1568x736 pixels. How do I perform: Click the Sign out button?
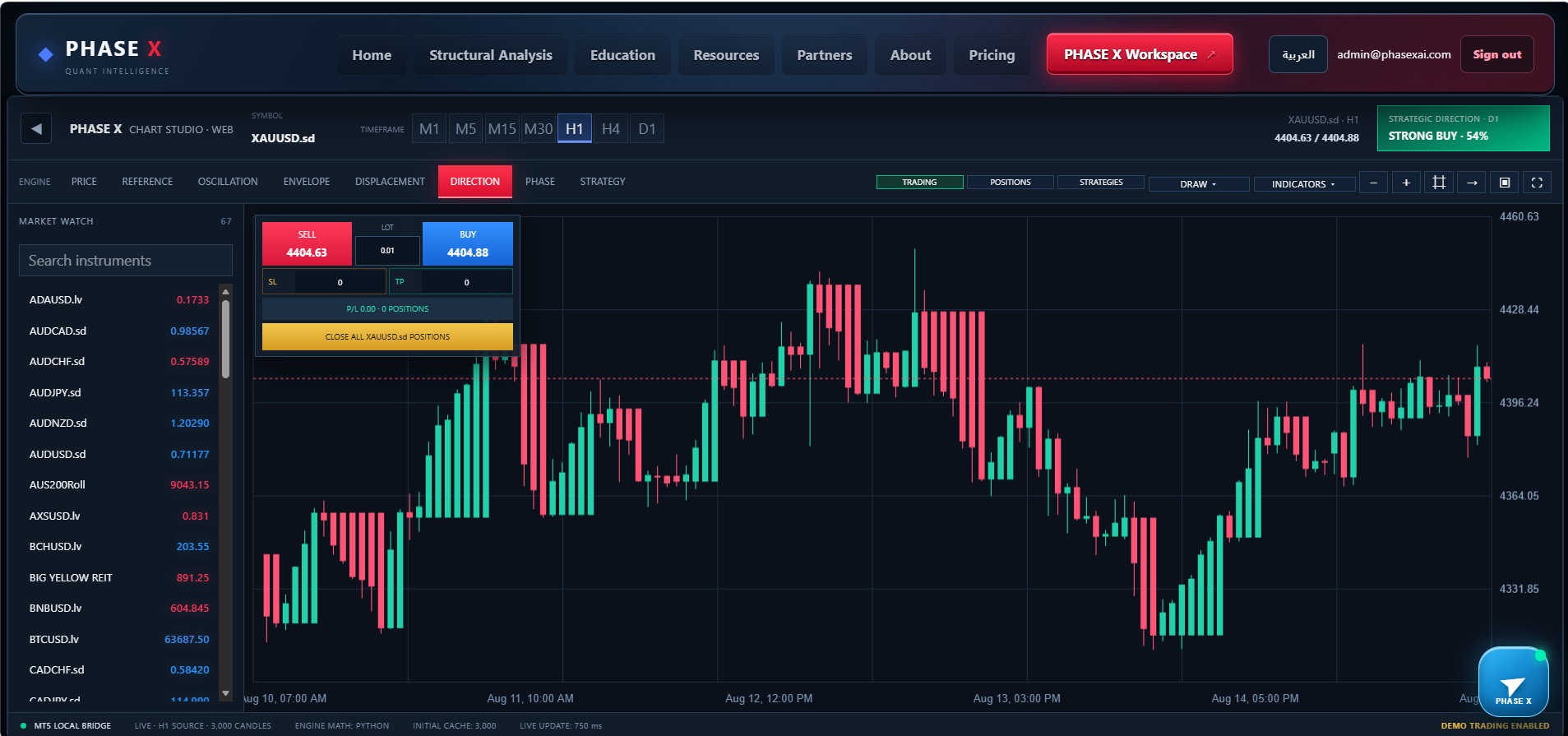tap(1497, 54)
